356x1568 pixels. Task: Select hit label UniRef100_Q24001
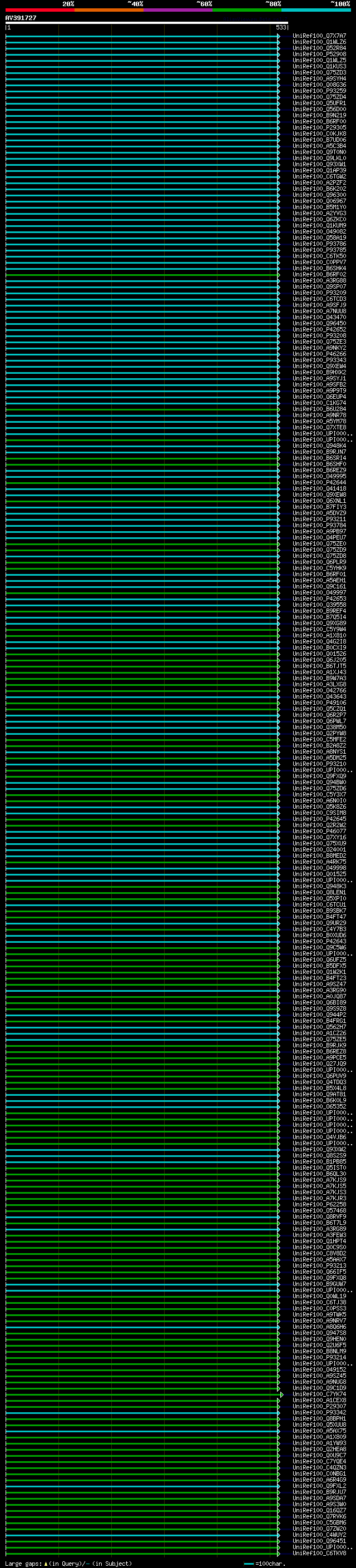point(319,849)
